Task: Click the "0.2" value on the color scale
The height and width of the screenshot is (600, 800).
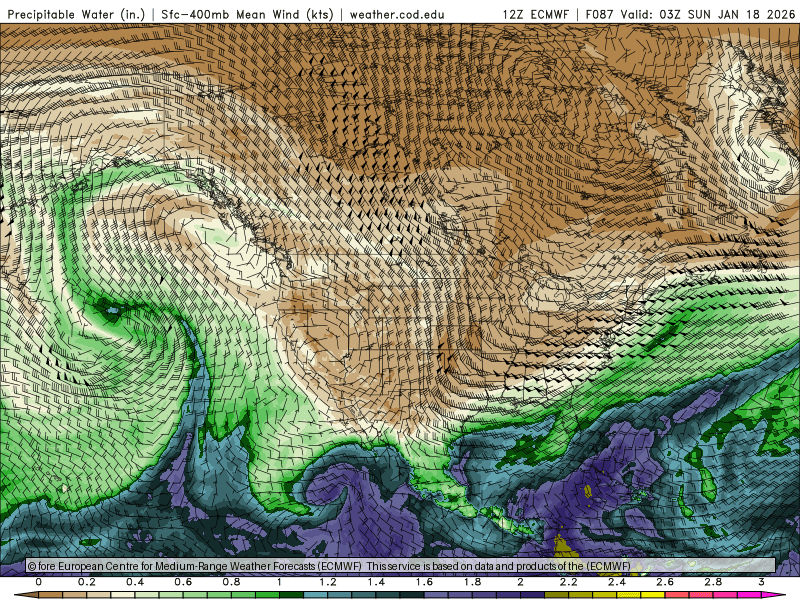Action: [x=87, y=582]
